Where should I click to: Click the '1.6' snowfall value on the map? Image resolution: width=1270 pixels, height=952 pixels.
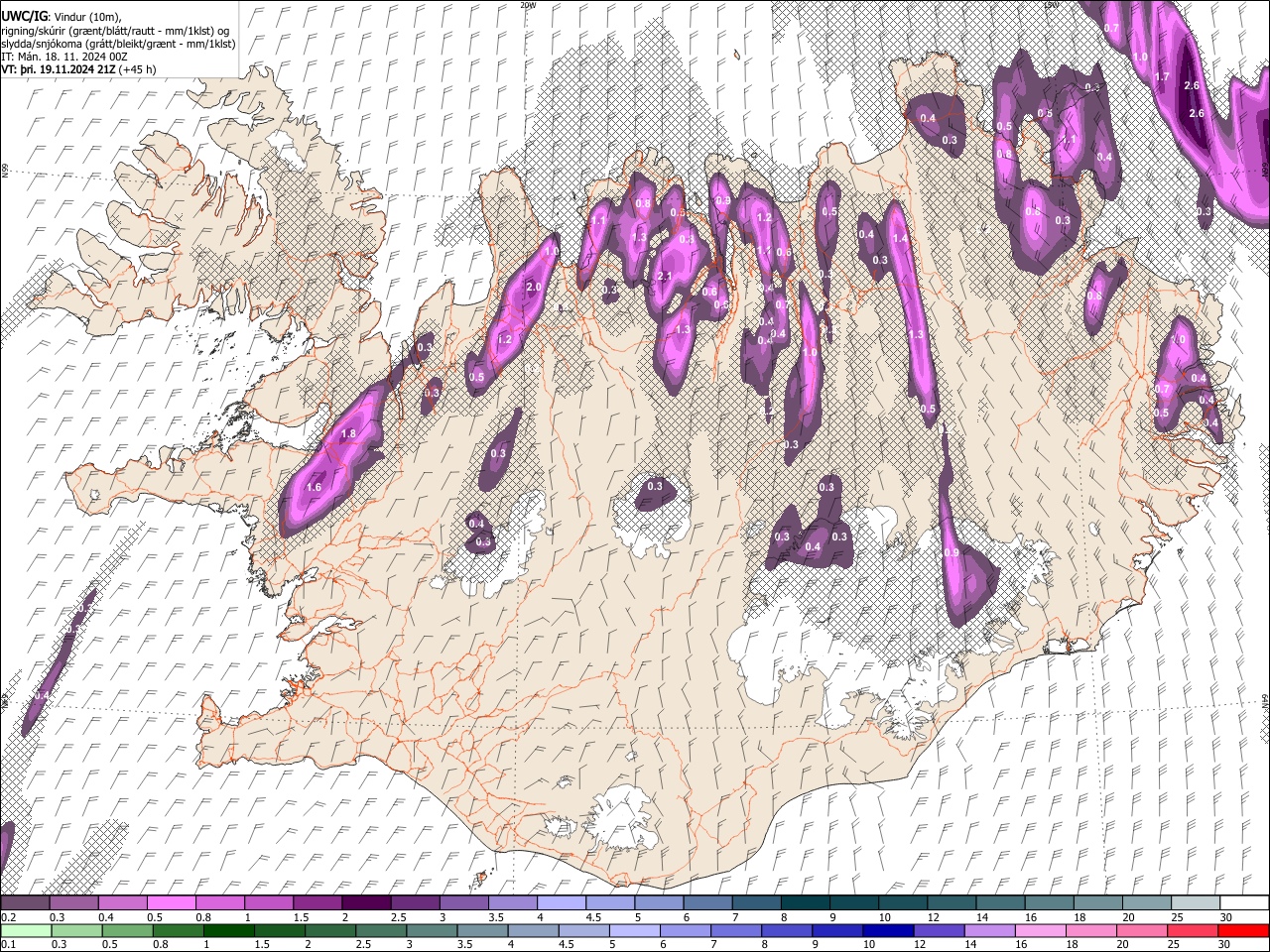coord(315,488)
